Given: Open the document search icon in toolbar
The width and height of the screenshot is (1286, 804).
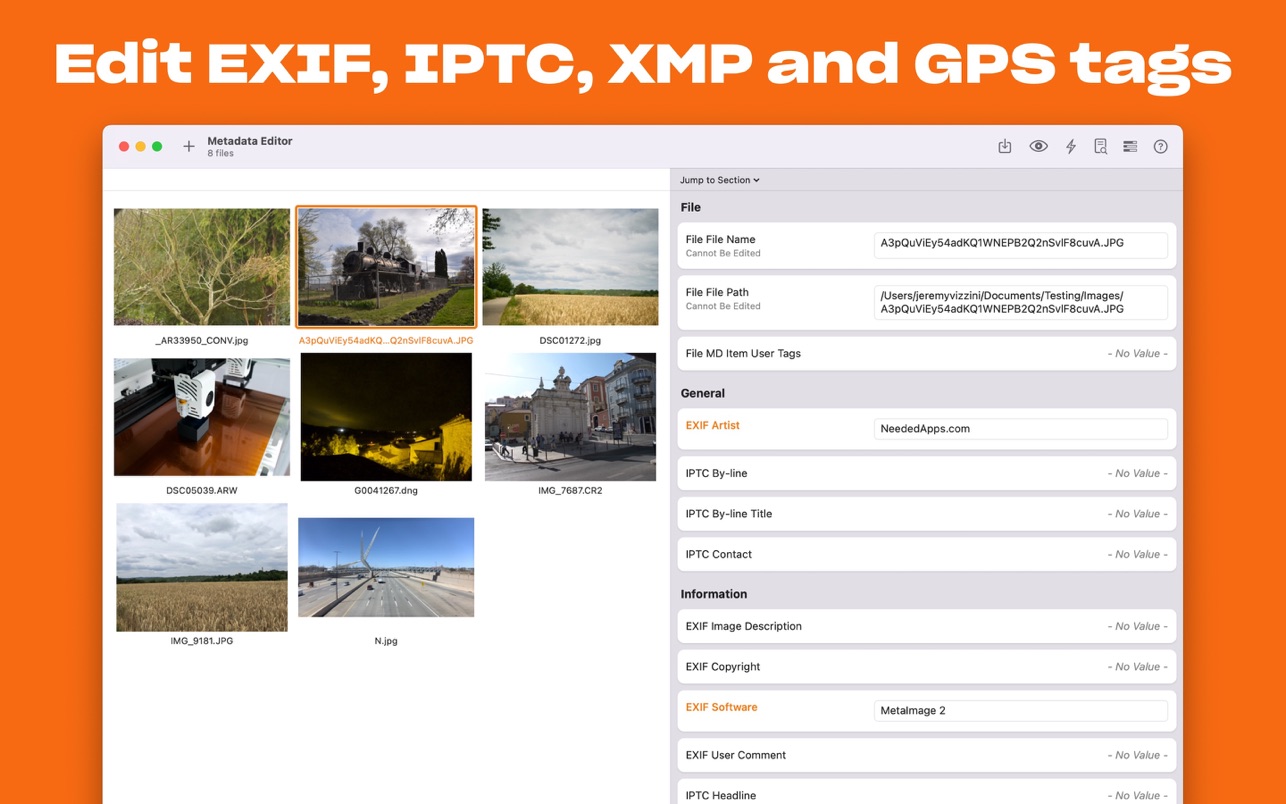Looking at the screenshot, I should (x=1100, y=147).
